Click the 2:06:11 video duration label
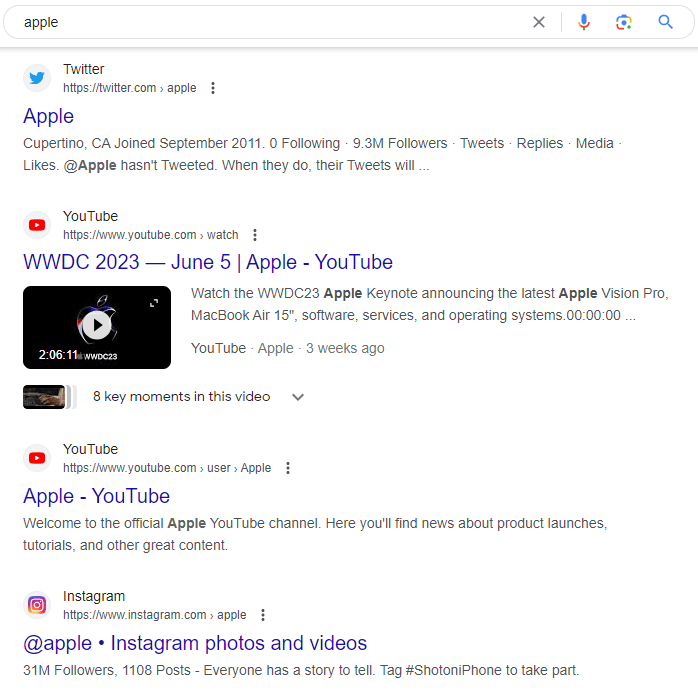 (x=58, y=355)
